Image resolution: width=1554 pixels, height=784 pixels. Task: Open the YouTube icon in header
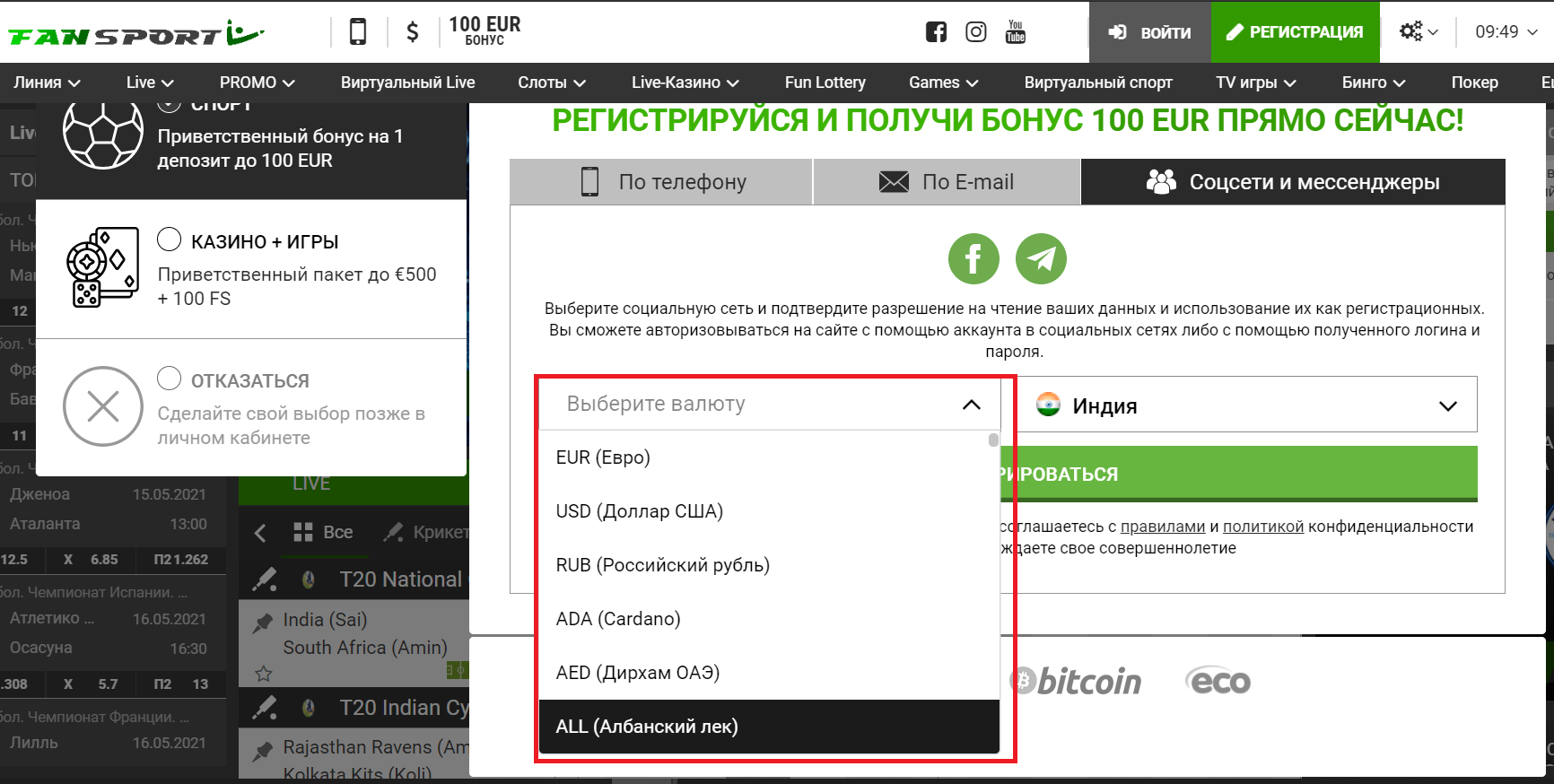click(x=1016, y=31)
